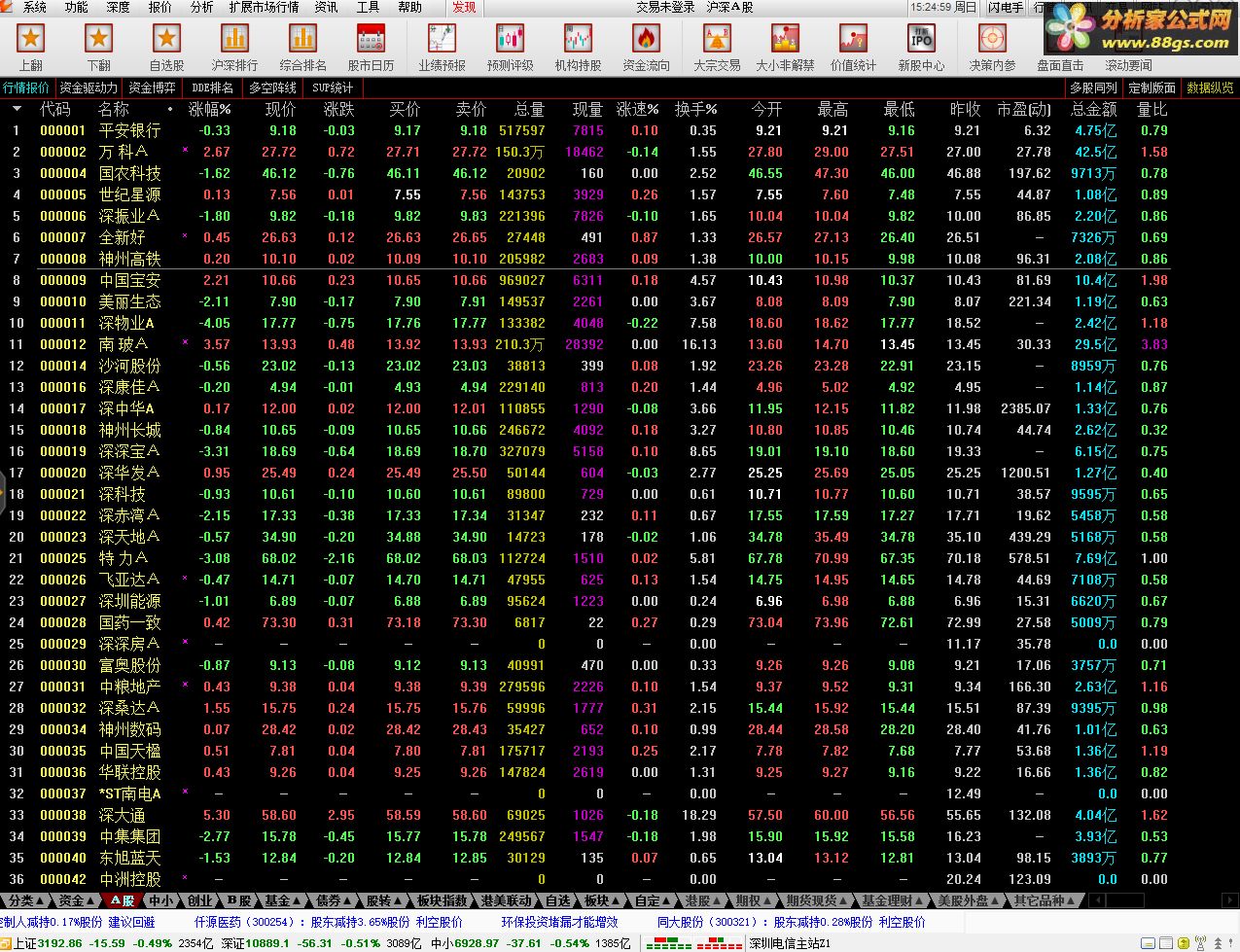Expand the 期货现货 bottom tab menu
The image size is (1240, 952).
click(817, 900)
